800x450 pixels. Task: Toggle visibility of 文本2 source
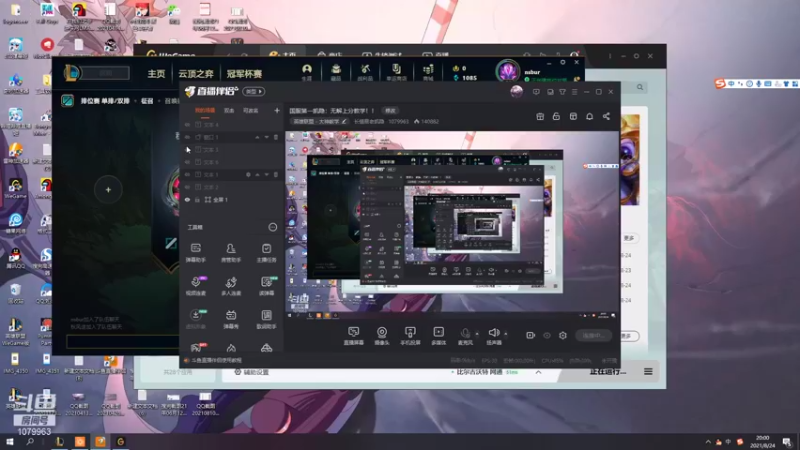187,187
